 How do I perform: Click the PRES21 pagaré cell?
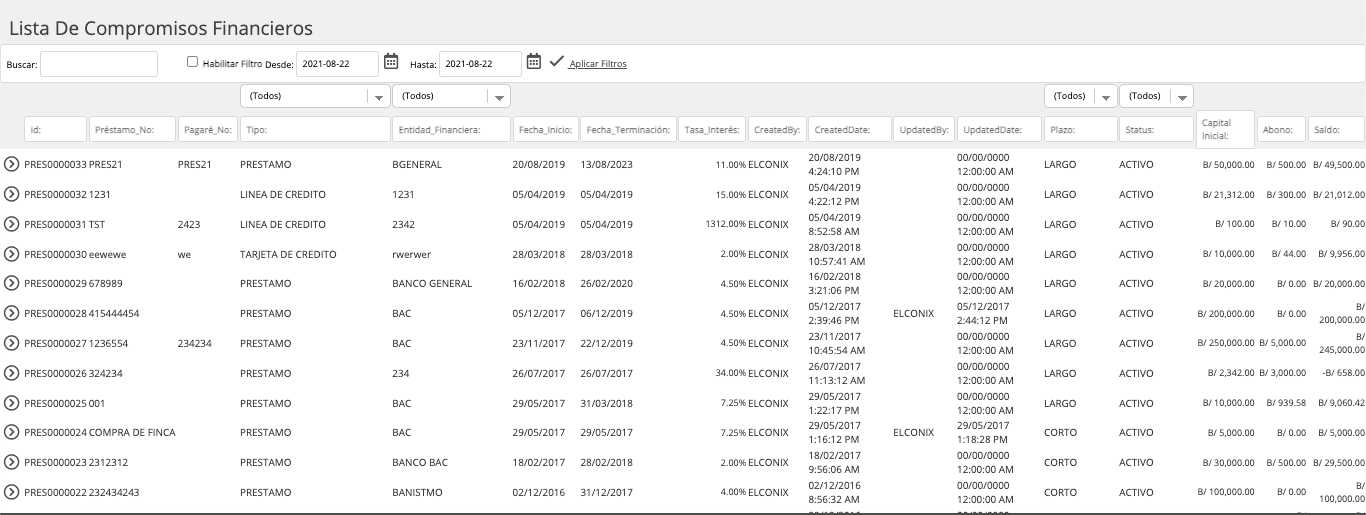coord(194,164)
